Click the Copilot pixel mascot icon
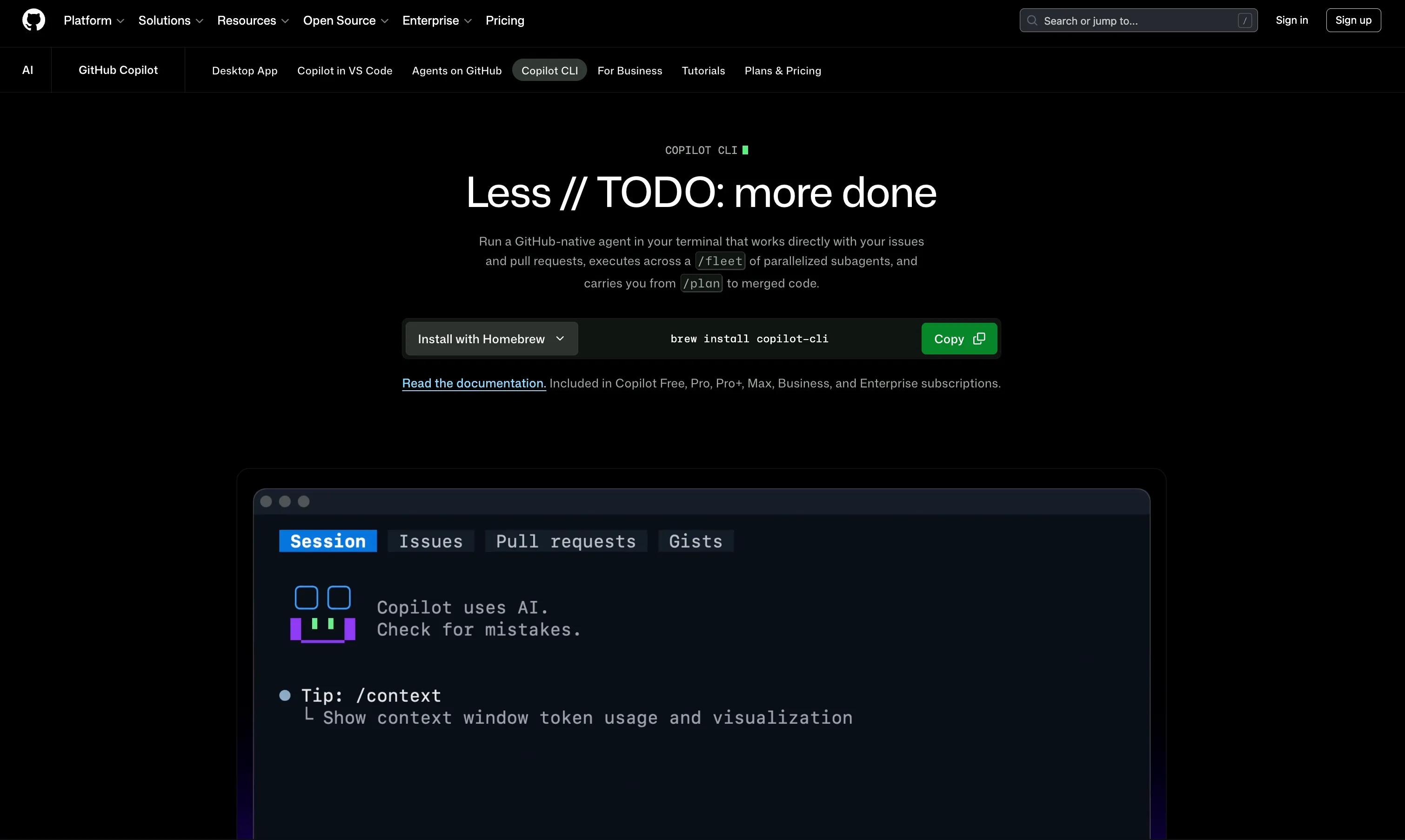Screen dimensions: 1405x840 tap(323, 614)
